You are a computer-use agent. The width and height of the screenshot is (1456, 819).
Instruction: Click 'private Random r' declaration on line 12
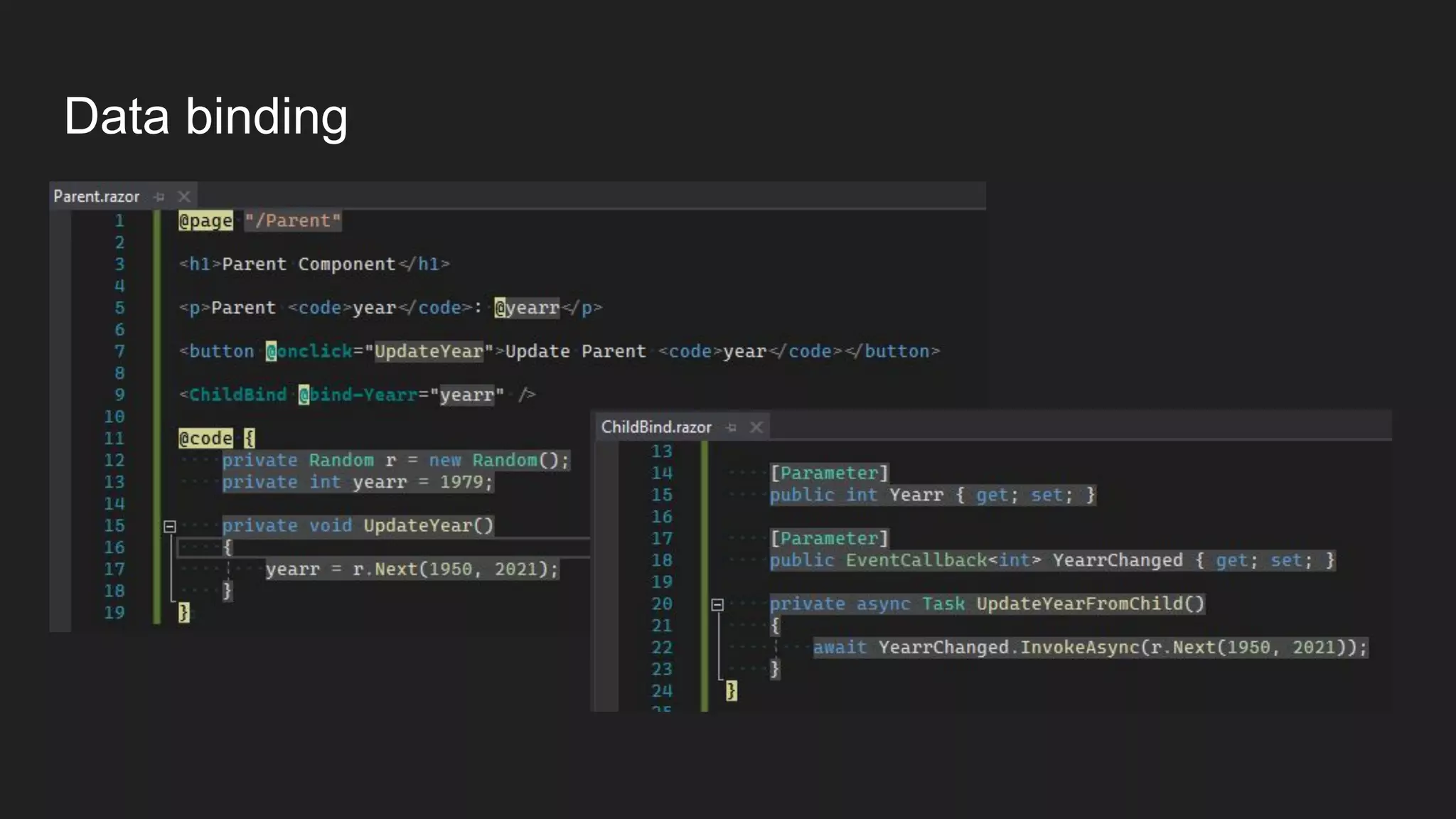coord(309,461)
